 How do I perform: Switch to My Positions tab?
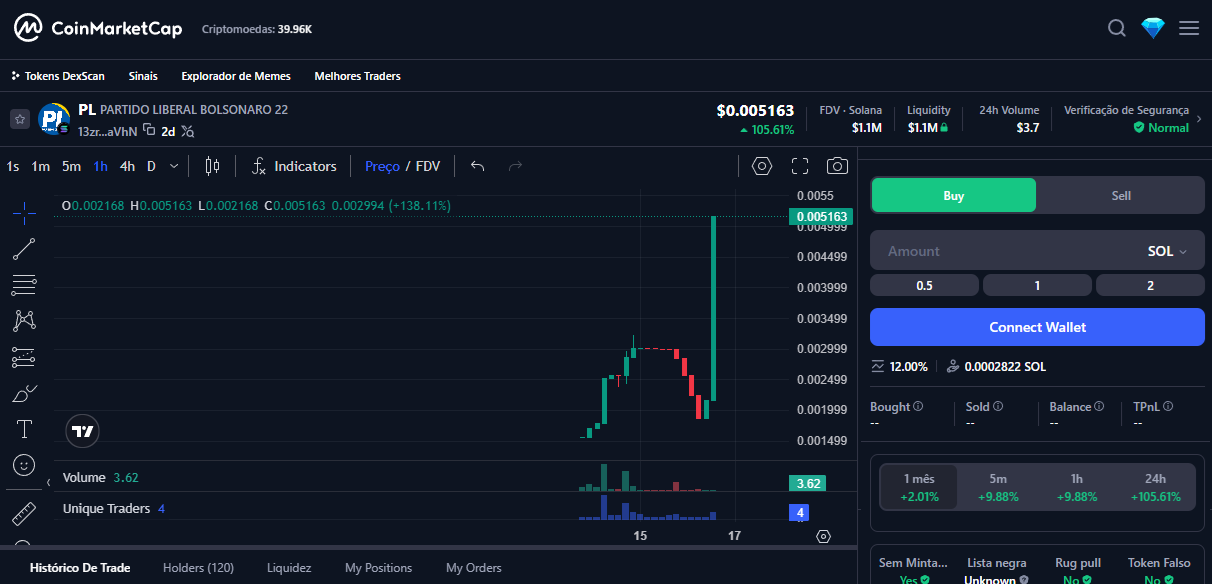(378, 567)
